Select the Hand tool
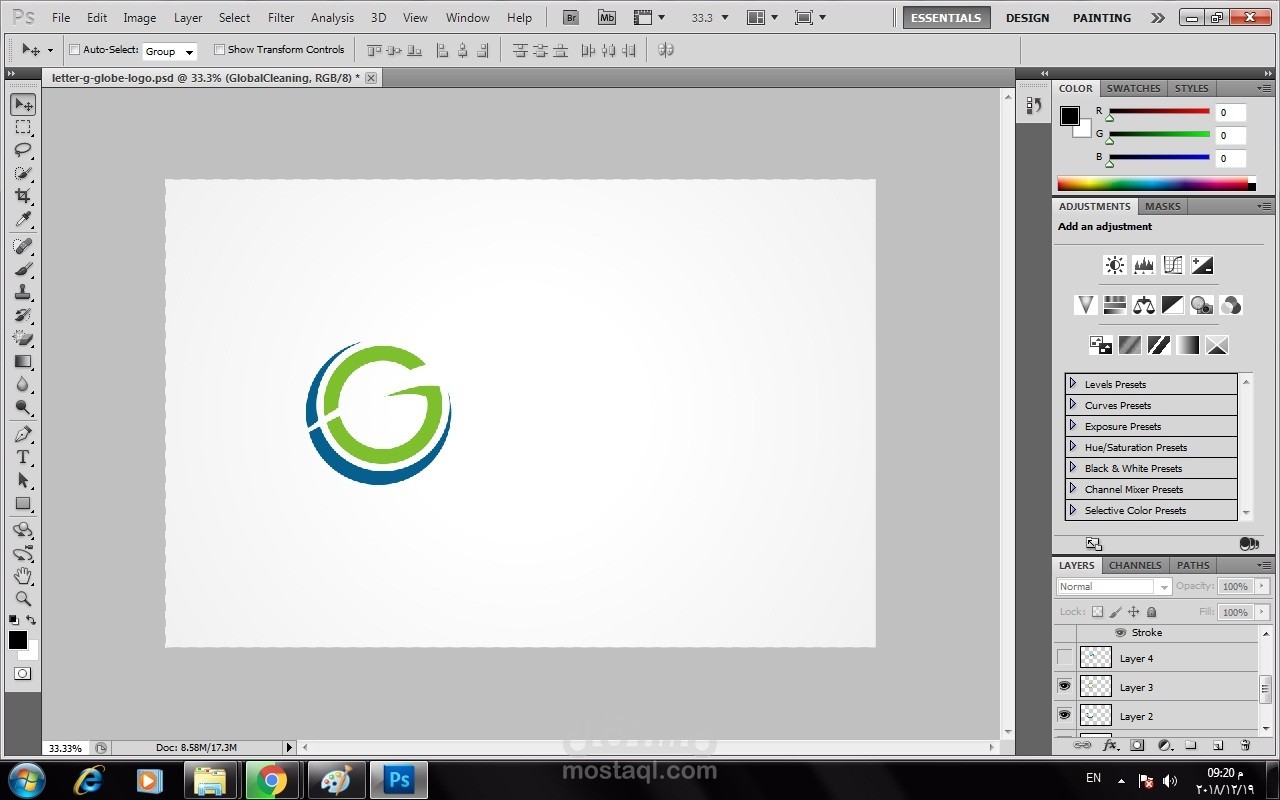Image resolution: width=1280 pixels, height=800 pixels. coord(23,576)
